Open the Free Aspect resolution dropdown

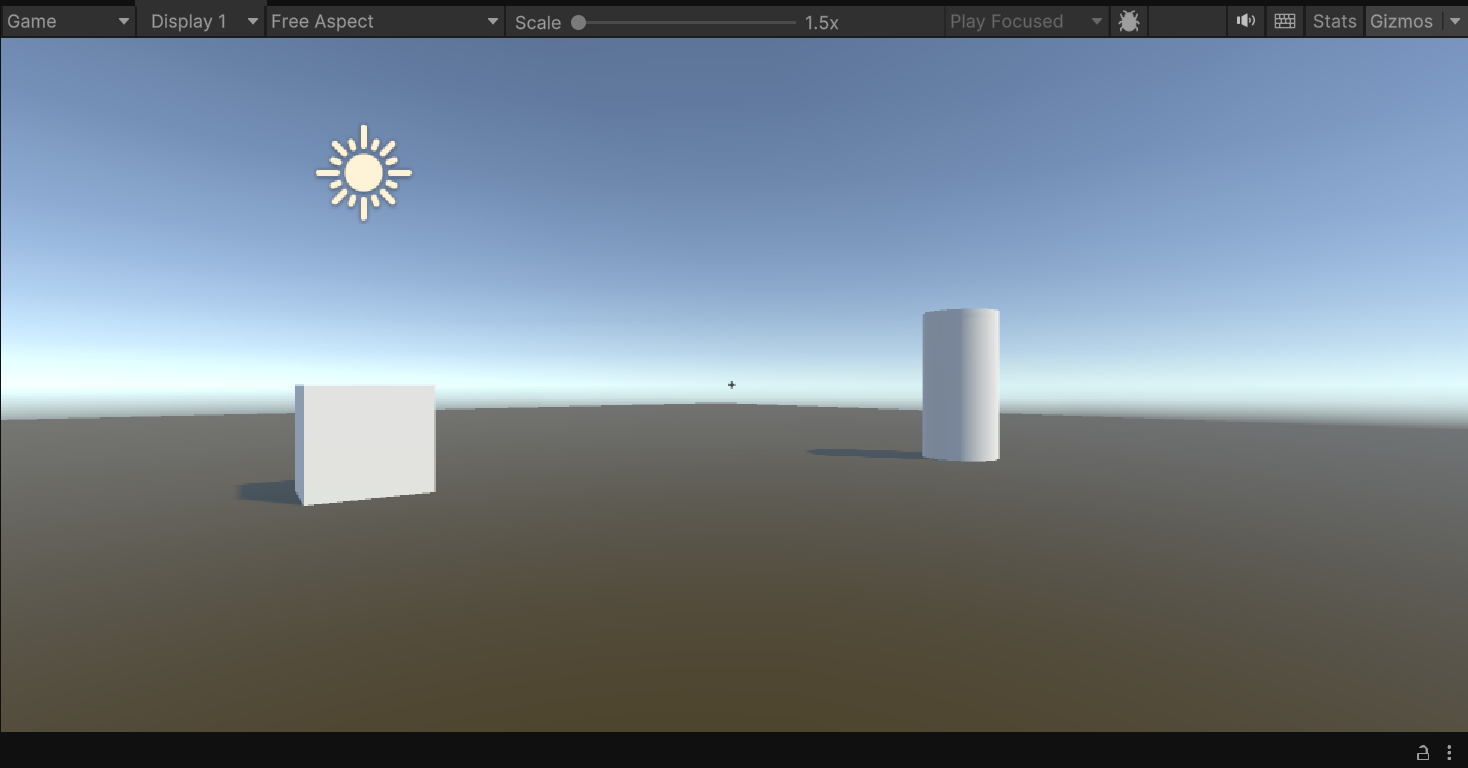[x=385, y=21]
